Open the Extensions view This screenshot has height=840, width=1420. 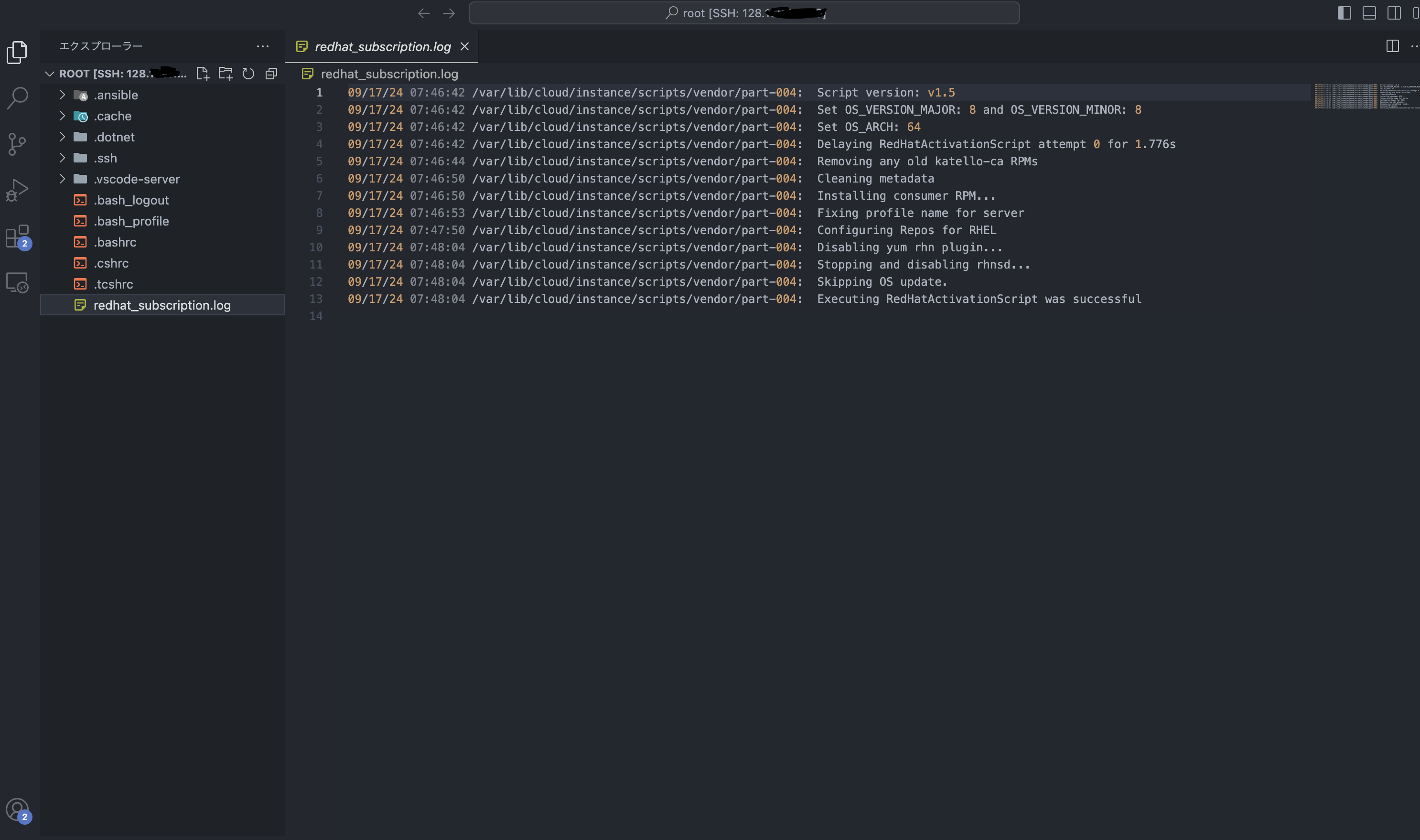click(17, 236)
